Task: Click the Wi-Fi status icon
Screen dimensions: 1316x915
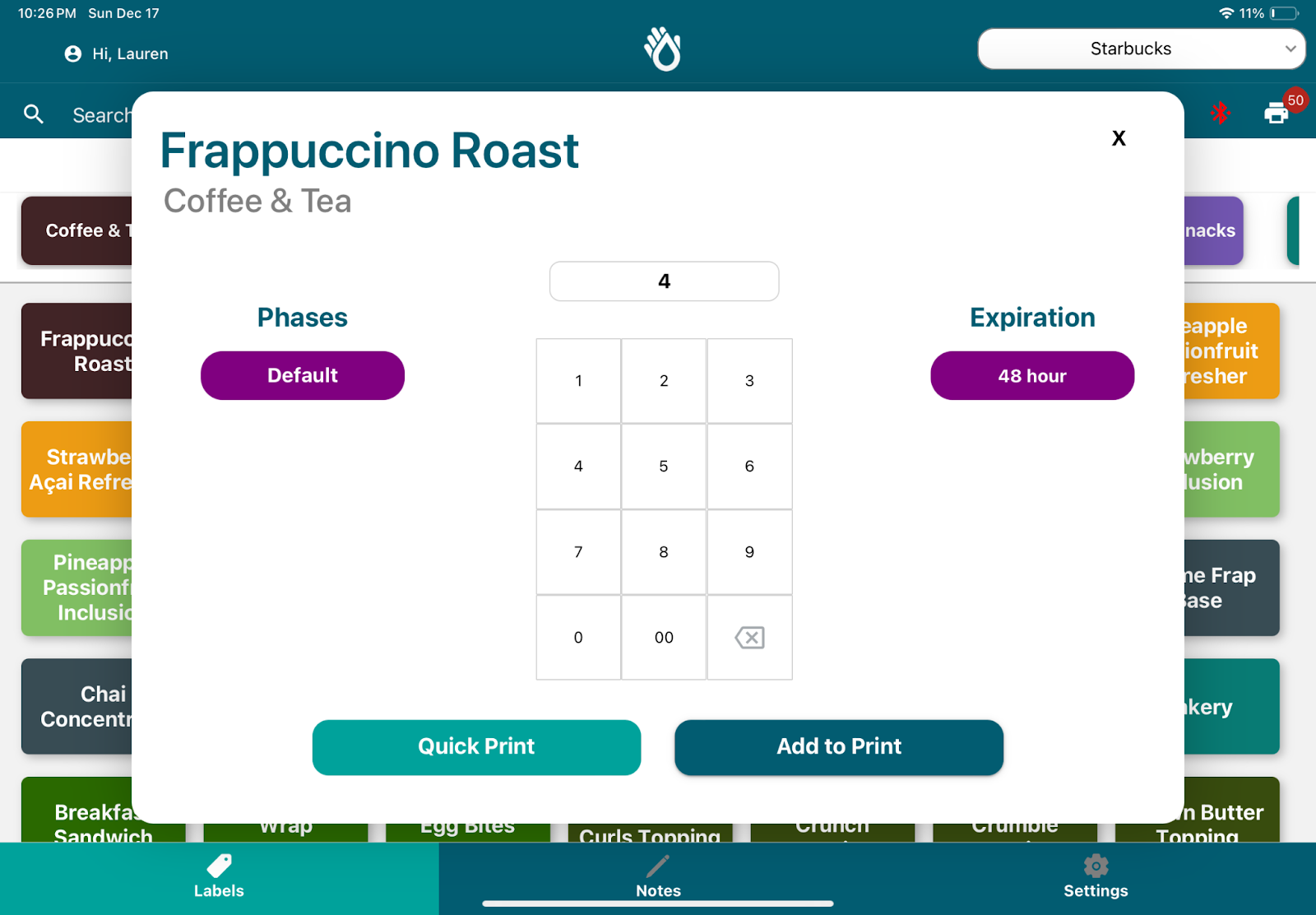Action: 1226,13
